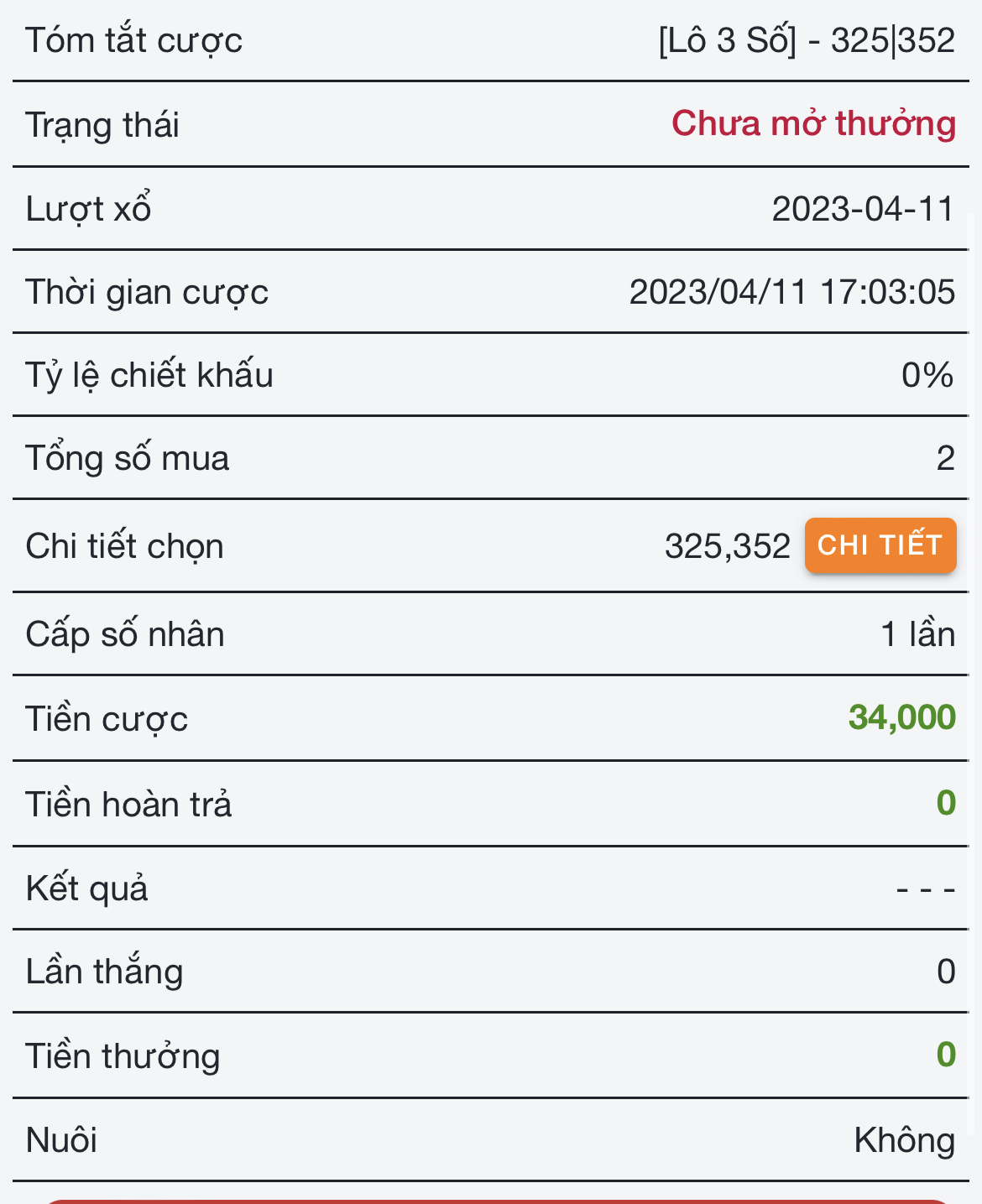Select the Trạng thái row label
The image size is (982, 1204).
pyautogui.click(x=102, y=125)
